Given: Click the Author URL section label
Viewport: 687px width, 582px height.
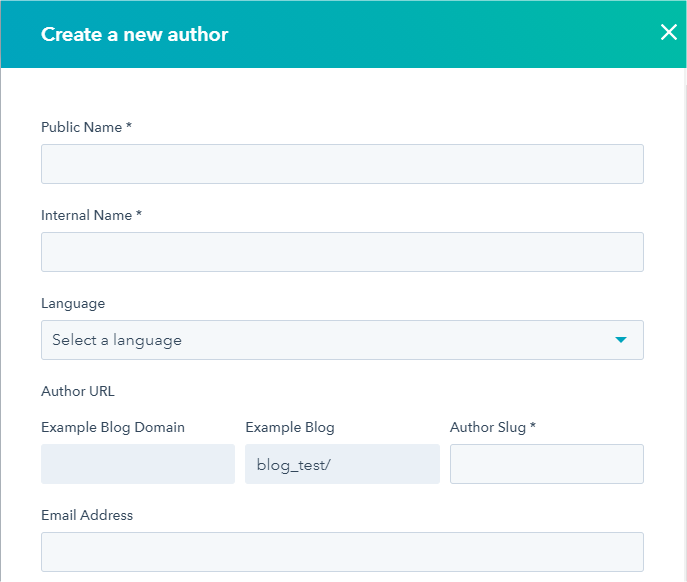Looking at the screenshot, I should click(78, 391).
